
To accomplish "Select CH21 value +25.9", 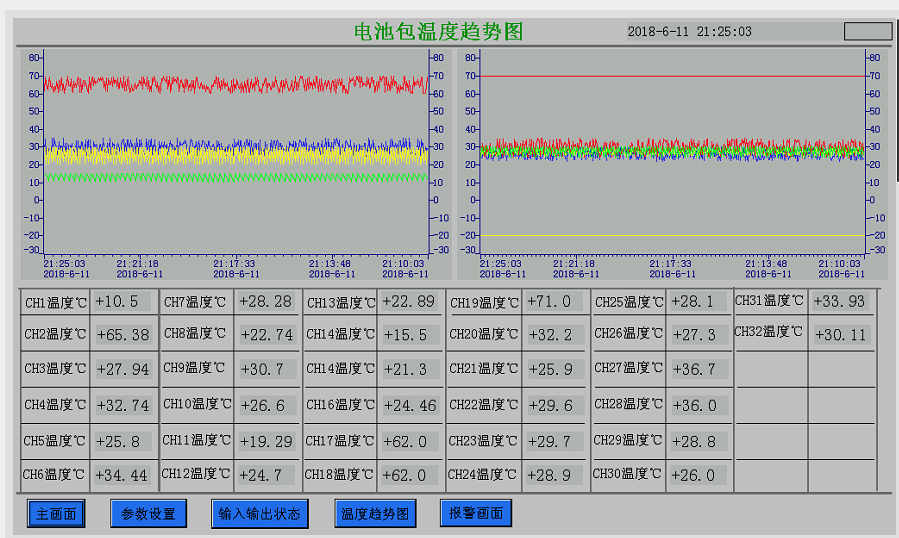I will coord(554,369).
